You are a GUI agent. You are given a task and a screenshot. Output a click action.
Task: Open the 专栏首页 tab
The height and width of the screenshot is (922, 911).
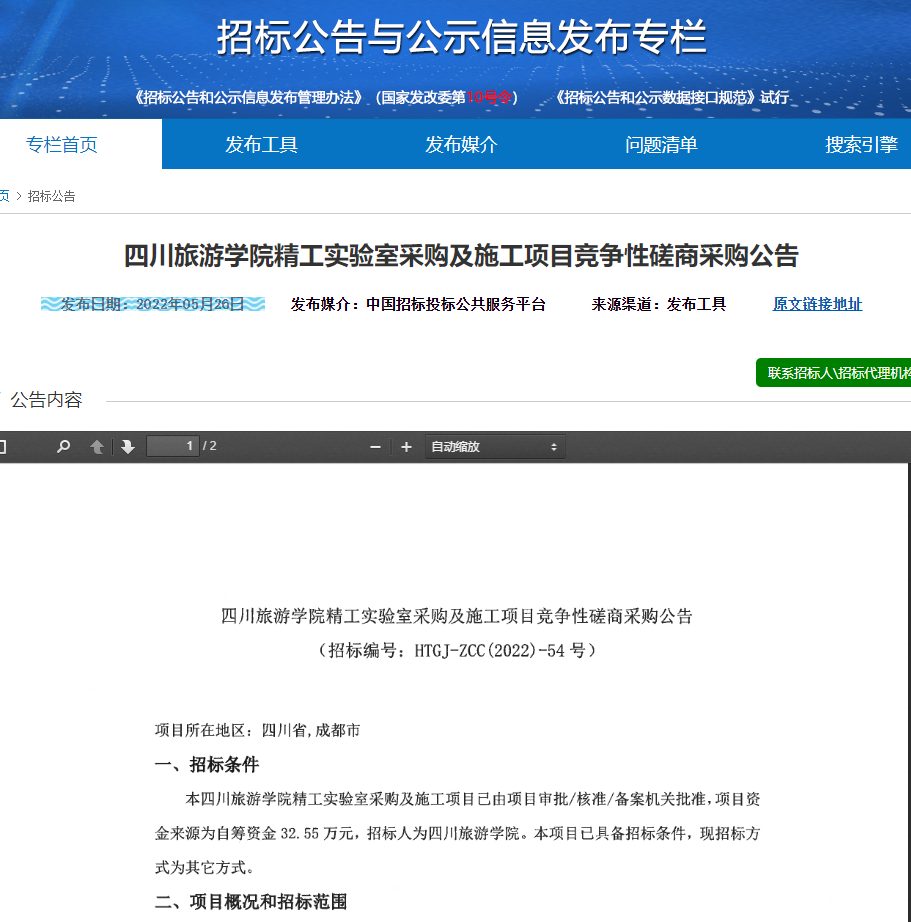click(62, 144)
